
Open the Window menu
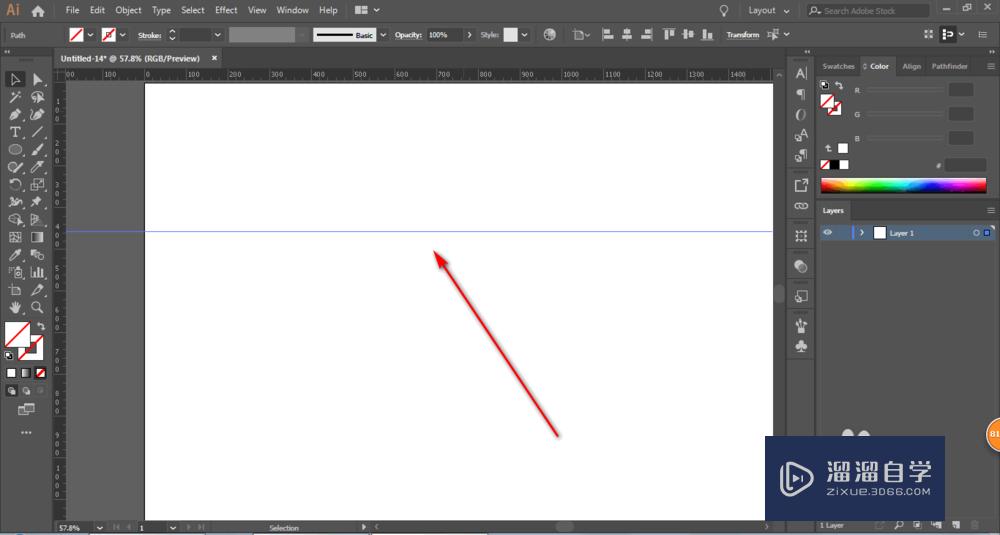pyautogui.click(x=292, y=10)
